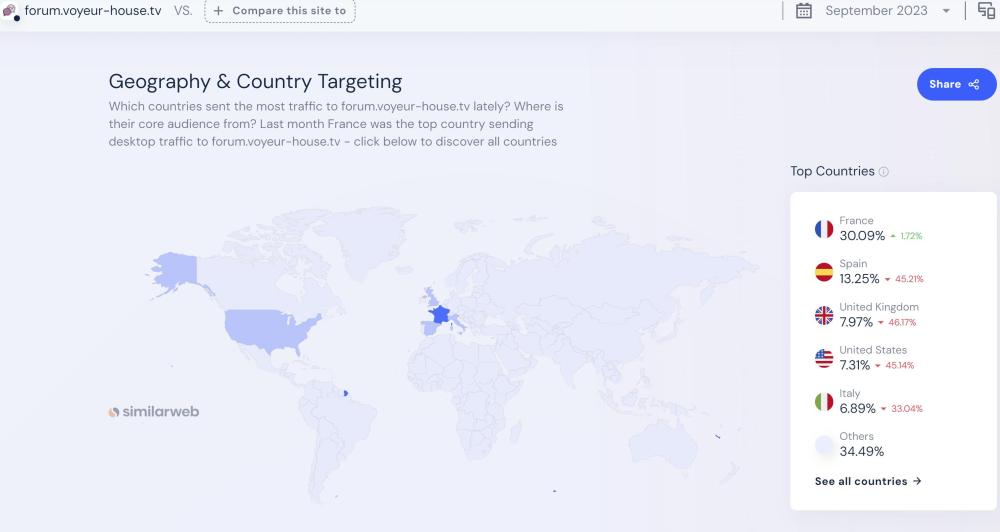Viewport: 1000px width, 532px height.
Task: Click the United States flag icon
Action: pyautogui.click(x=824, y=358)
